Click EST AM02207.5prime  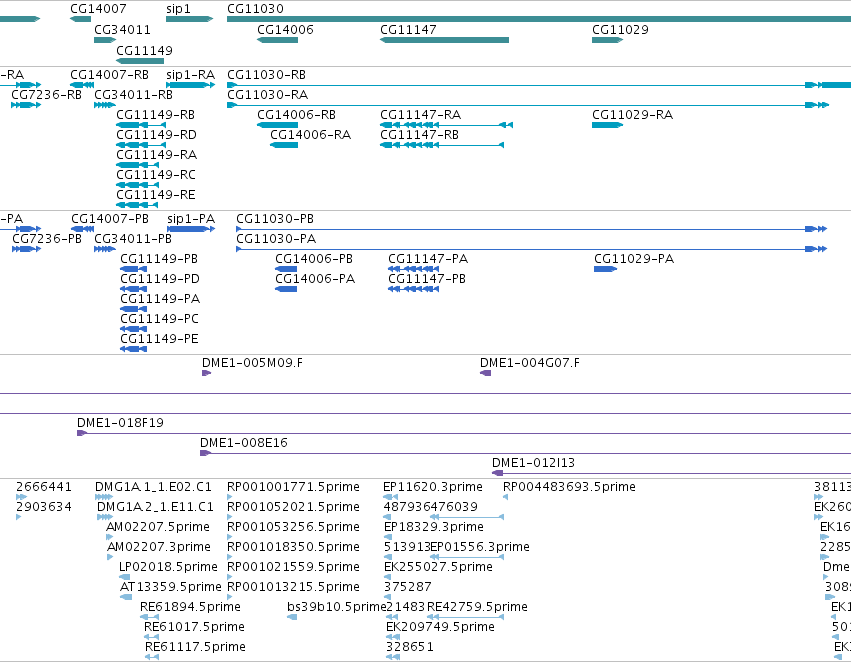coord(109,537)
